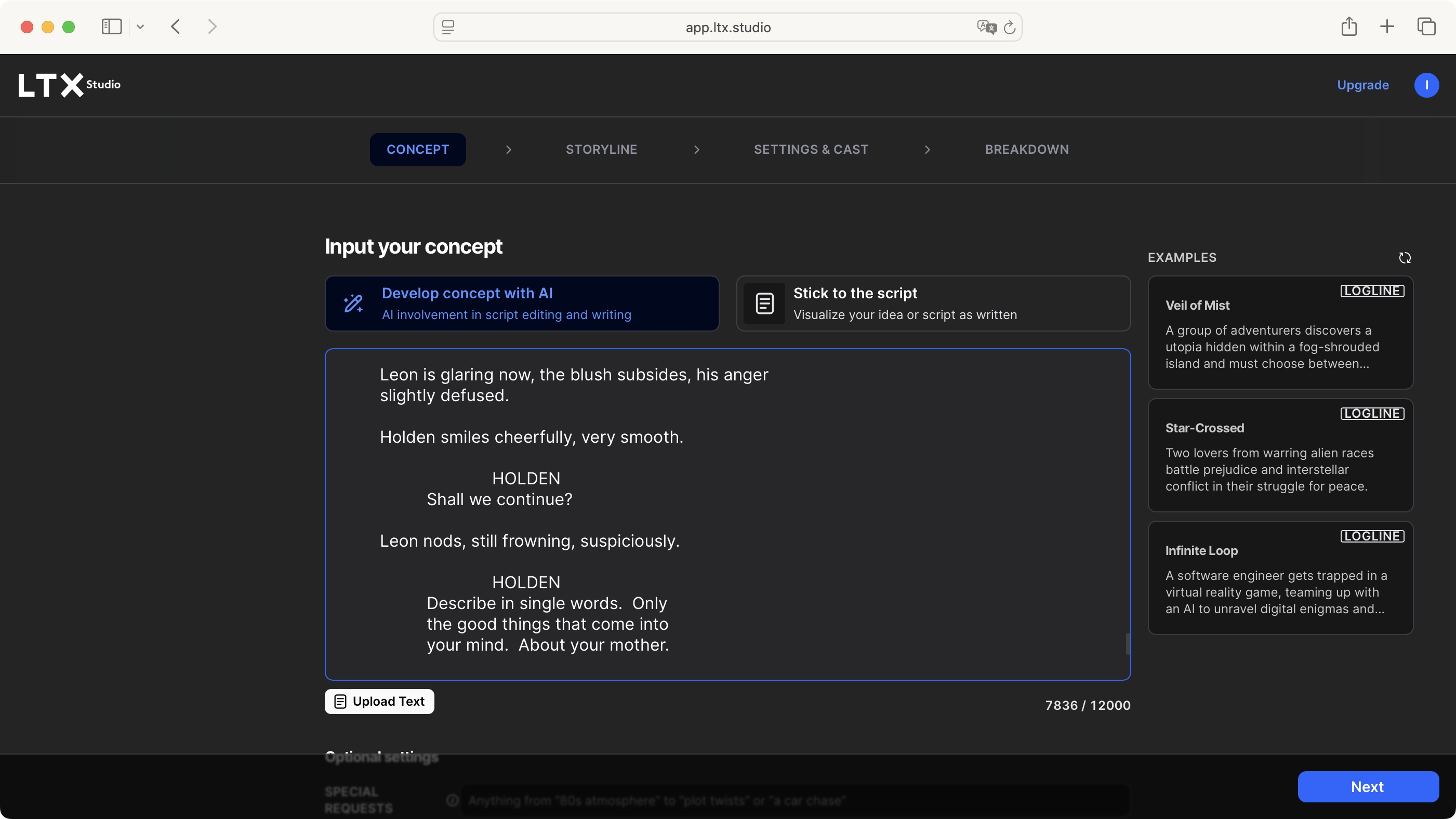
Task: Choose the Star-Crossed example card
Action: (1280, 455)
